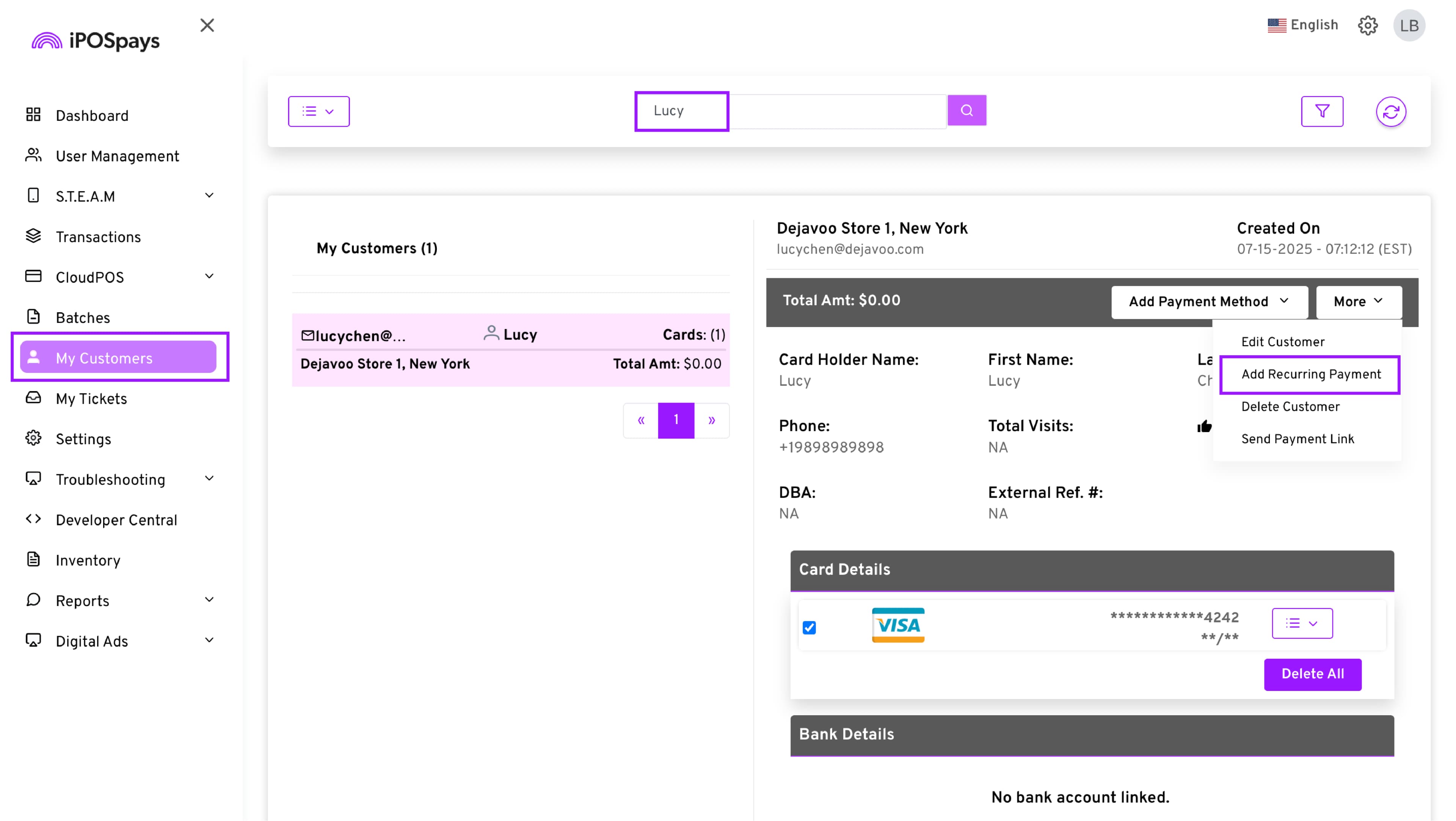Open the settings gear in header
This screenshot has height=821, width=1456.
(x=1367, y=25)
